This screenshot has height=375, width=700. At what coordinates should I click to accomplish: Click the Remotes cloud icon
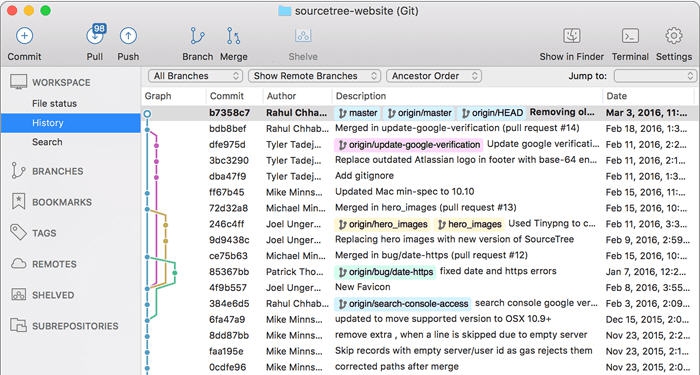18,263
